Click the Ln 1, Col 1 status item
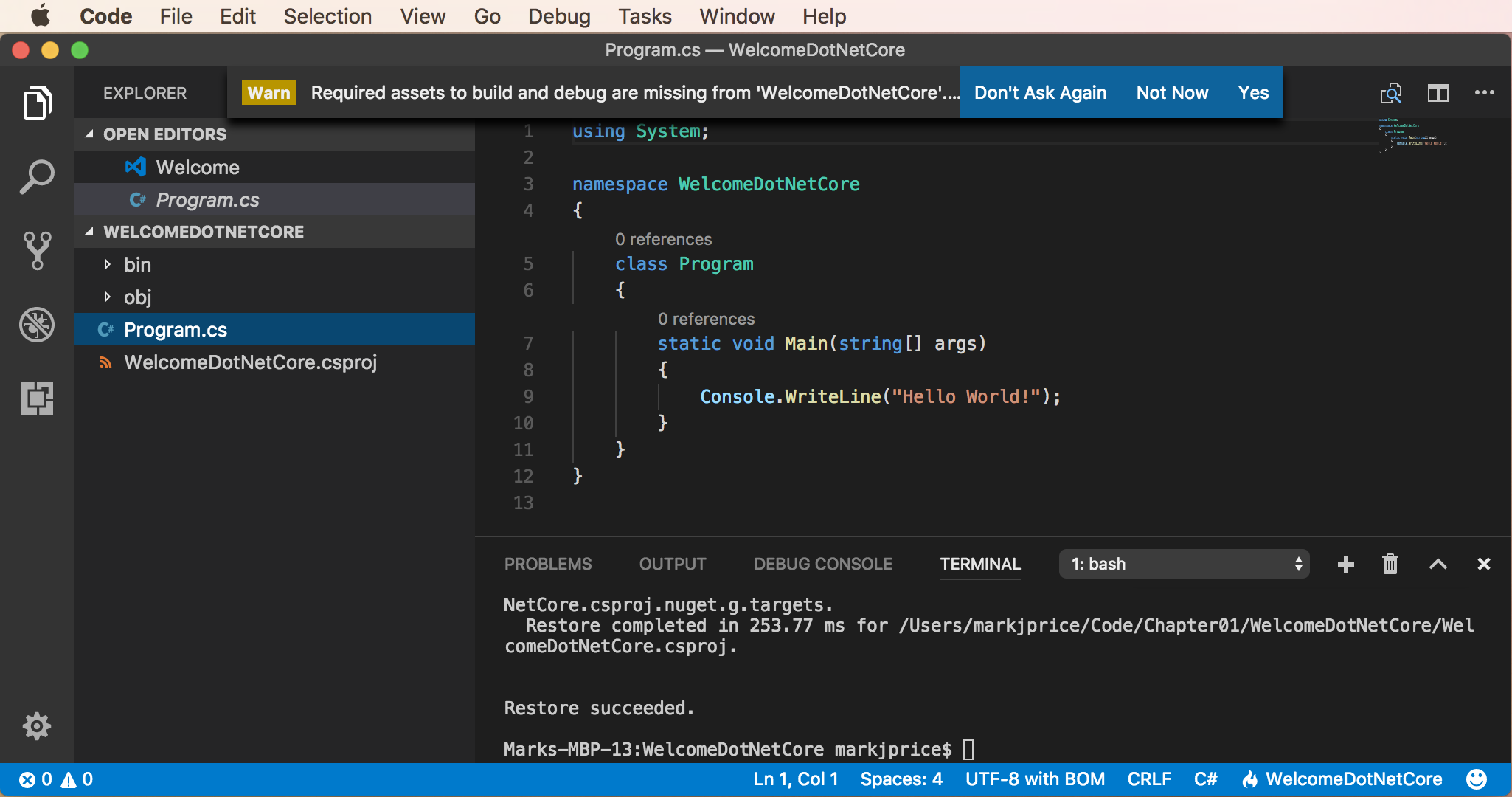1512x797 pixels. pos(796,779)
